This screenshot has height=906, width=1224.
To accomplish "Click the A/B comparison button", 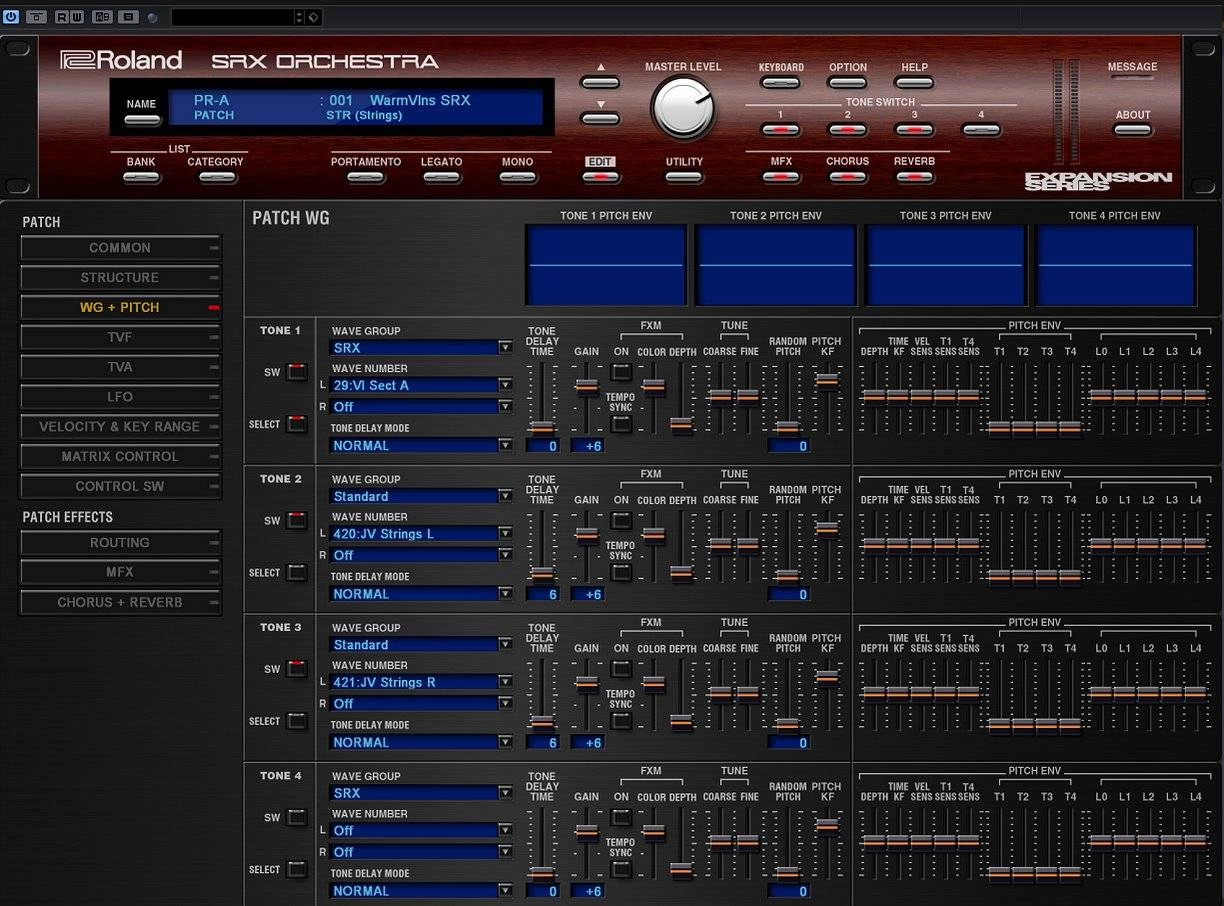I will tap(102, 17).
